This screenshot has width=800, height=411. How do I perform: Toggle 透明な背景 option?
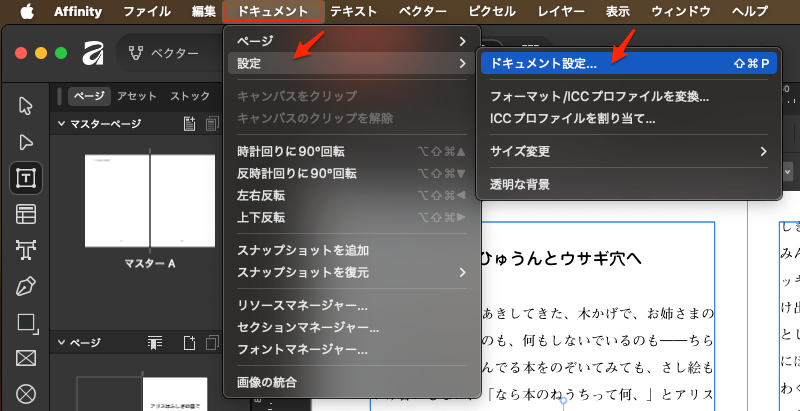pos(520,184)
